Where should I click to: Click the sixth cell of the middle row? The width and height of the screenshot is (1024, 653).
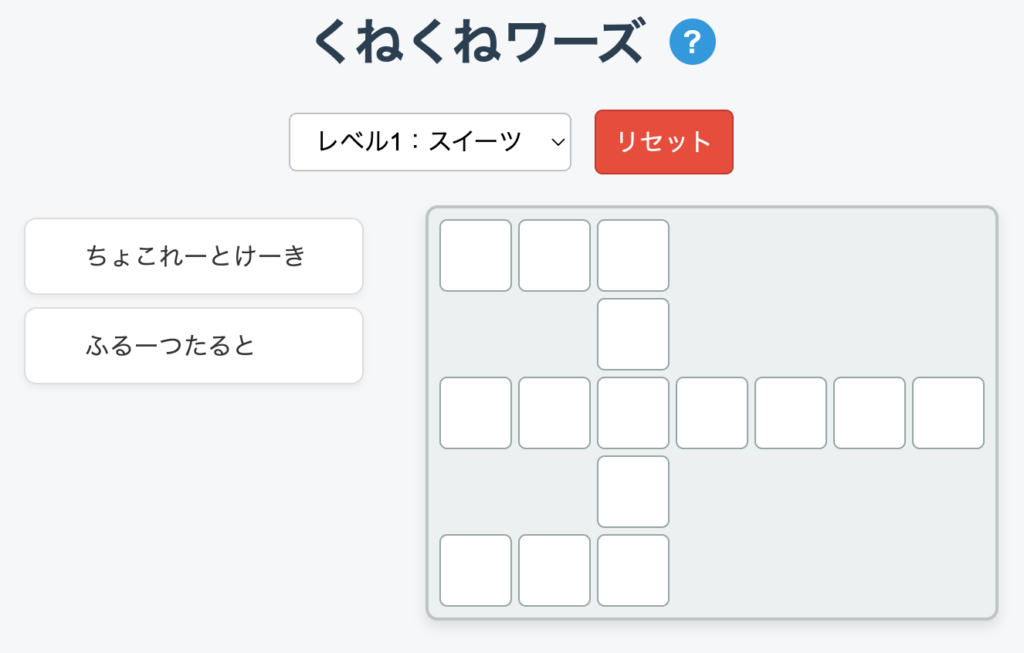point(869,413)
